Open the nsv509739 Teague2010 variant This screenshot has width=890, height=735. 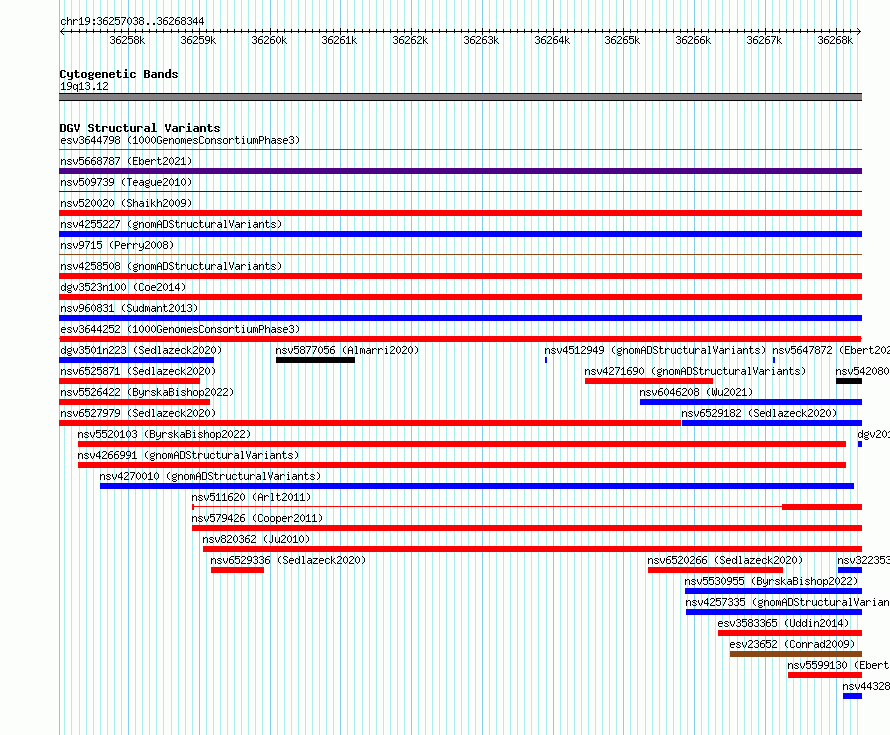point(126,182)
